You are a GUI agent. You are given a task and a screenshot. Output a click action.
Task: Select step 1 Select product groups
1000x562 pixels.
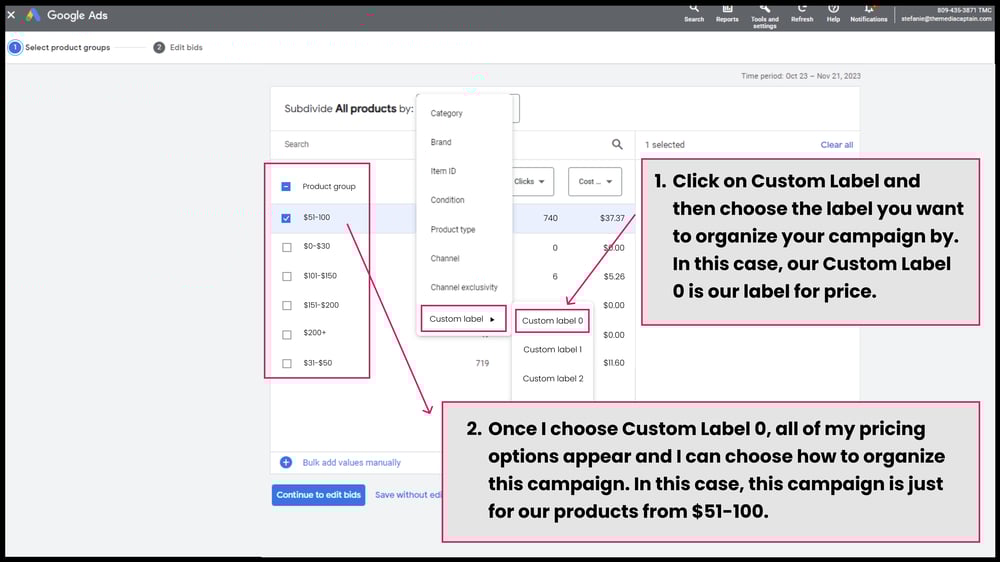[59, 47]
